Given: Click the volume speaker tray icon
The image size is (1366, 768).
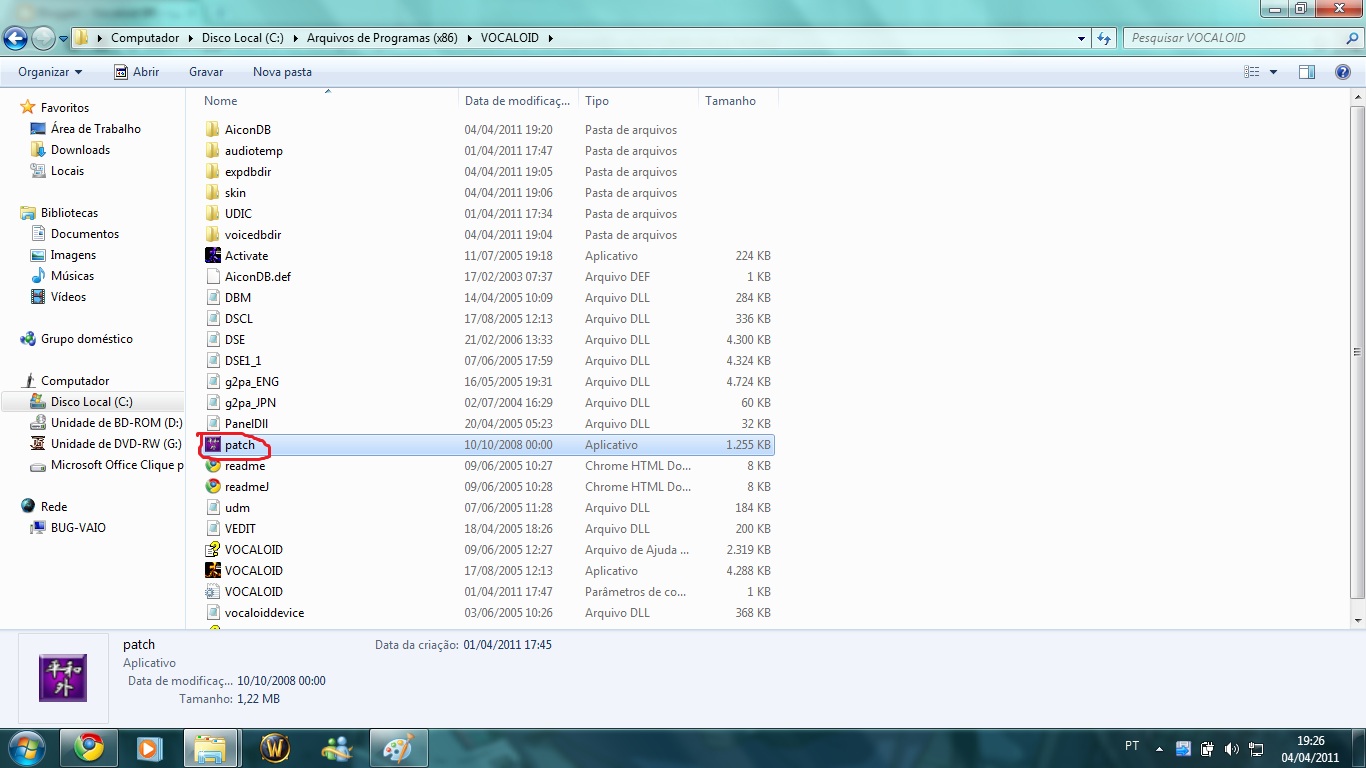Looking at the screenshot, I should pyautogui.click(x=1231, y=749).
